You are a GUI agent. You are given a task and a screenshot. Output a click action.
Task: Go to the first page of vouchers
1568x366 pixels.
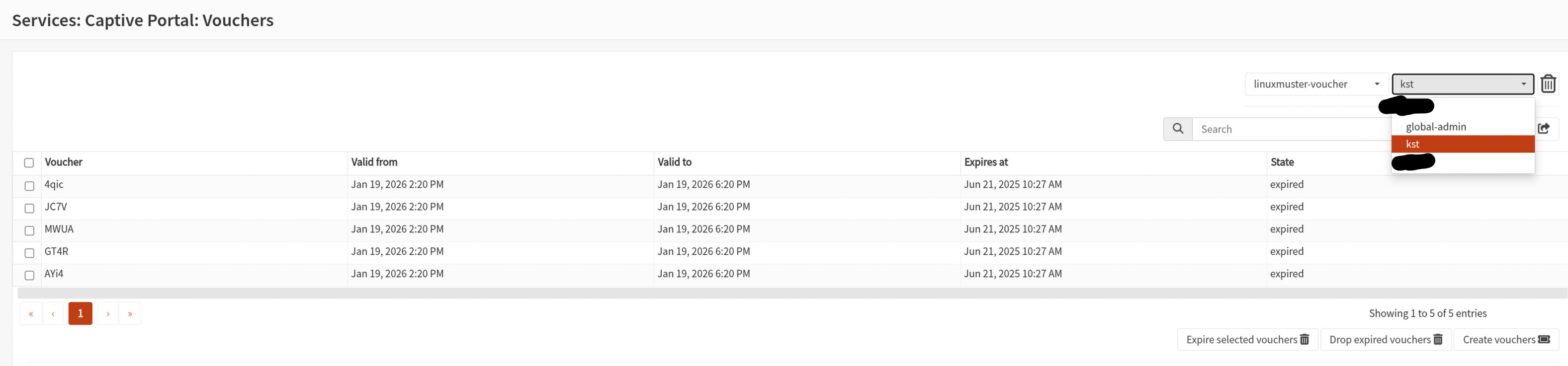pyautogui.click(x=31, y=314)
